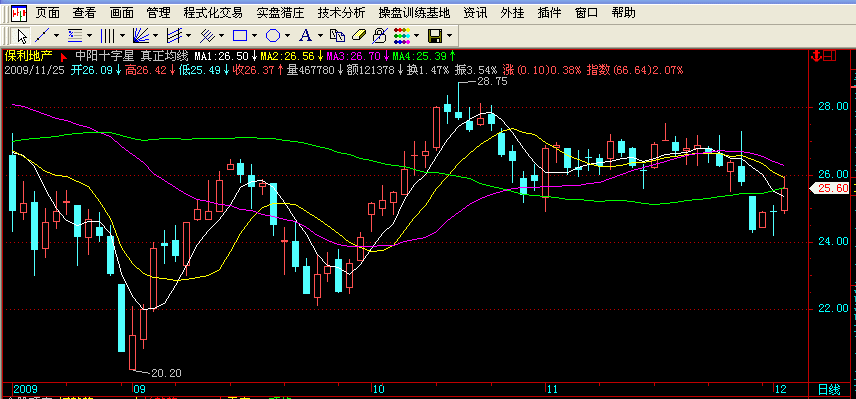Image resolution: width=856 pixels, height=399 pixels.
Task: Open the 资讯 menu
Action: 475,13
